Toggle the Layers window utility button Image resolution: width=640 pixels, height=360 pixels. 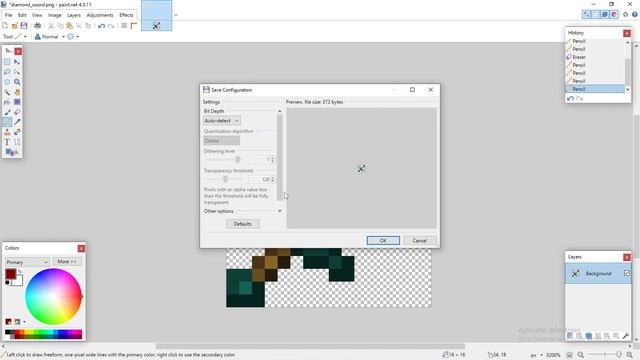[x=605, y=15]
